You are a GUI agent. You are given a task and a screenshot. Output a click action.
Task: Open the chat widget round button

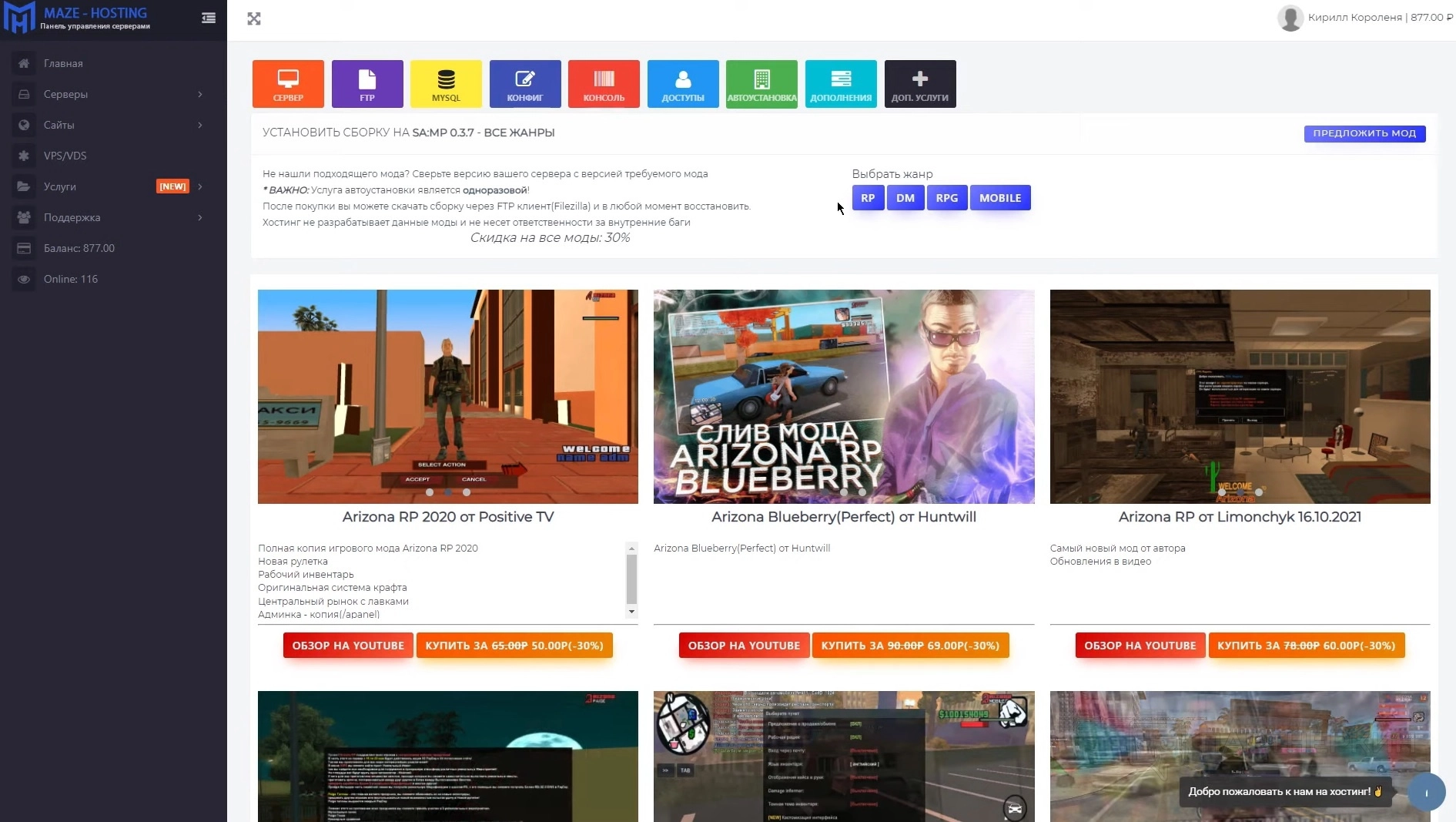click(1427, 792)
